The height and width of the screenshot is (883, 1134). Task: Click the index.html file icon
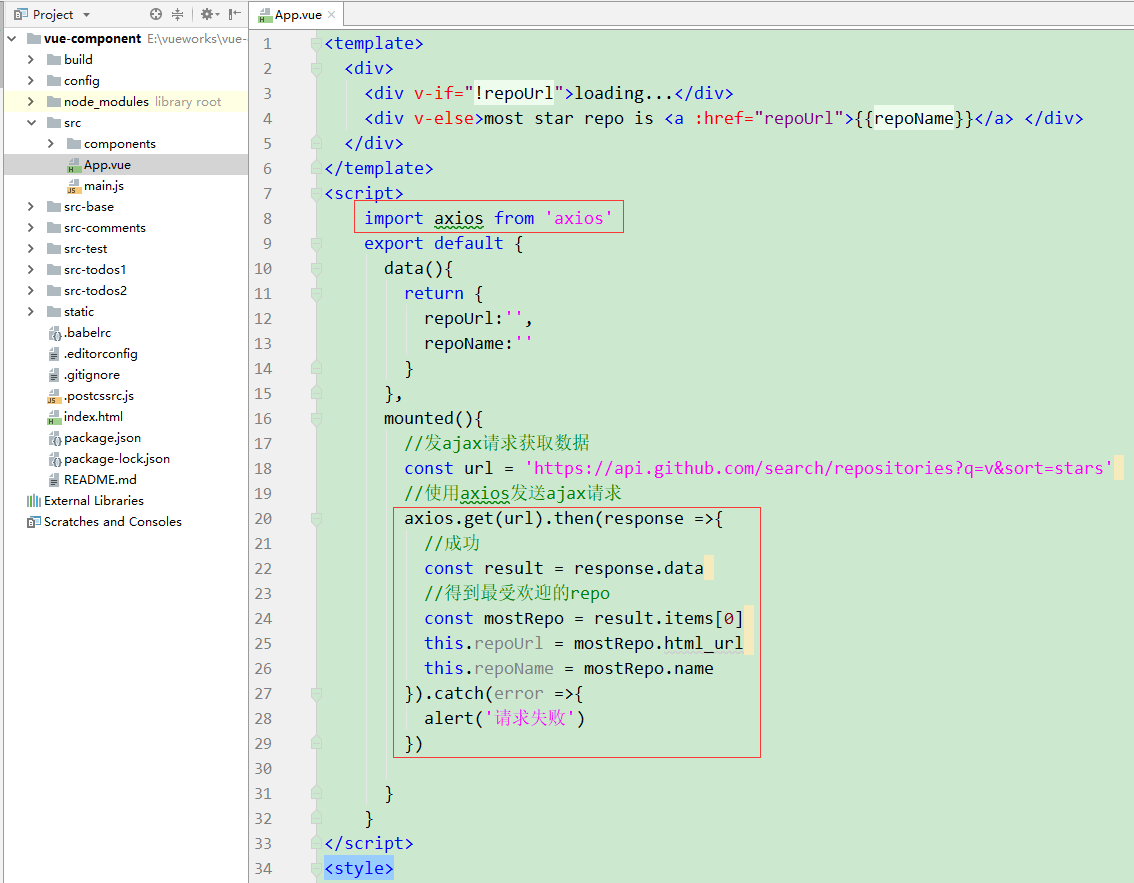click(52, 417)
